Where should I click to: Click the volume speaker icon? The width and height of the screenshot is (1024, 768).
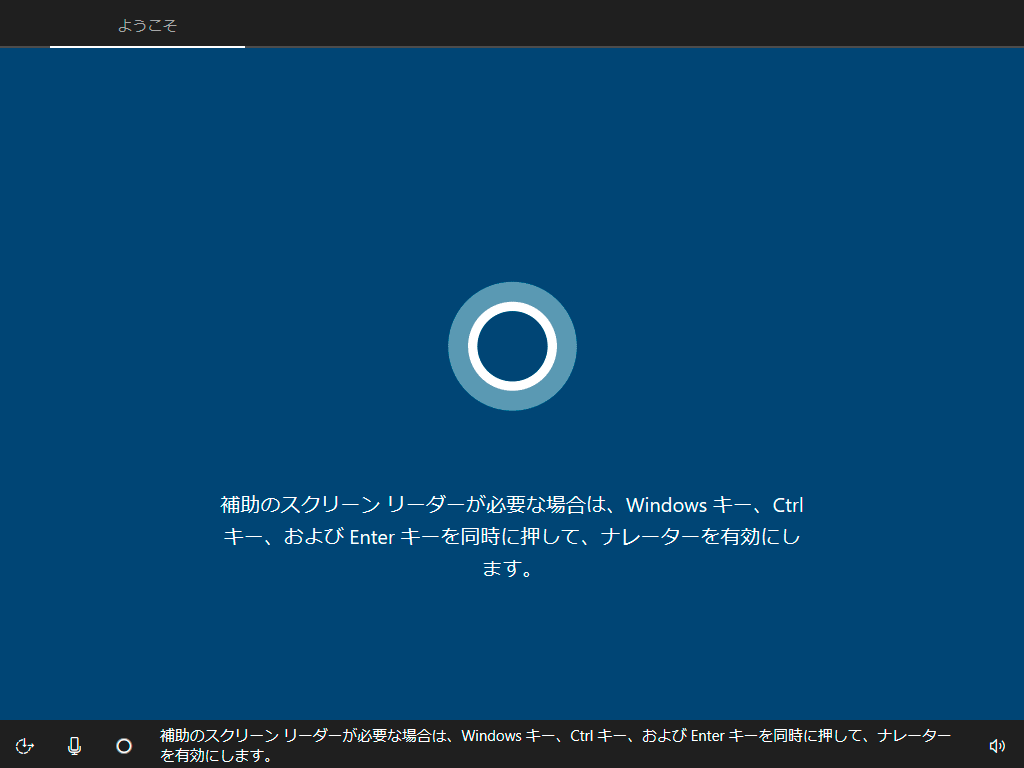click(996, 745)
